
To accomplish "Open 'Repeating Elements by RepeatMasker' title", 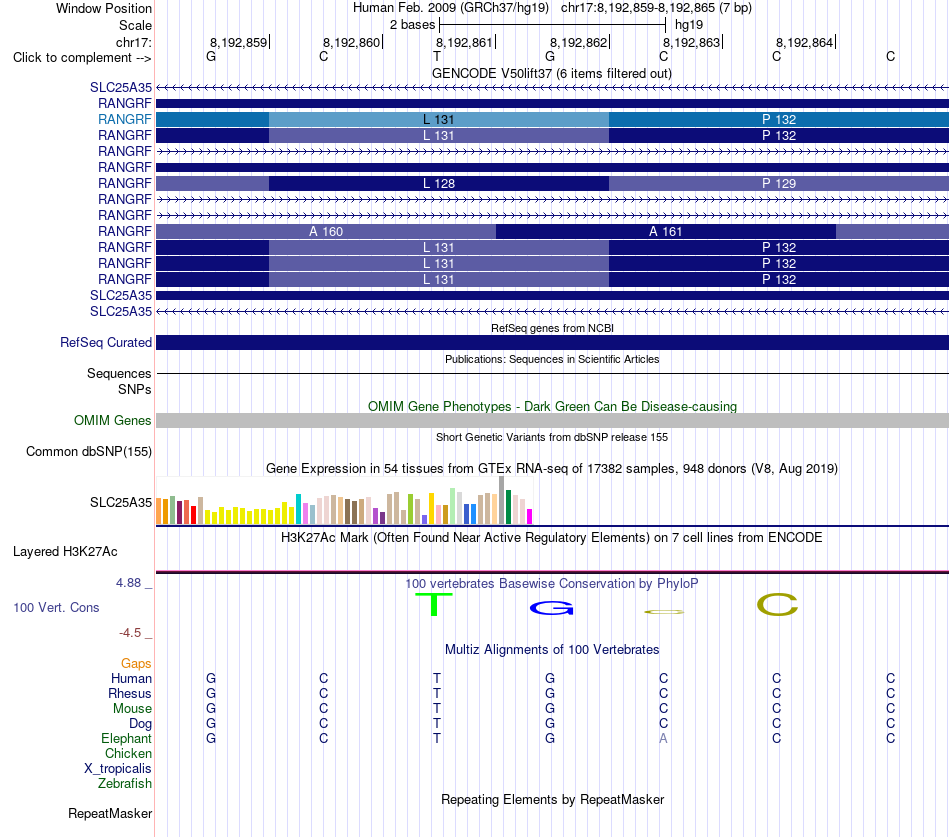I will pos(552,799).
